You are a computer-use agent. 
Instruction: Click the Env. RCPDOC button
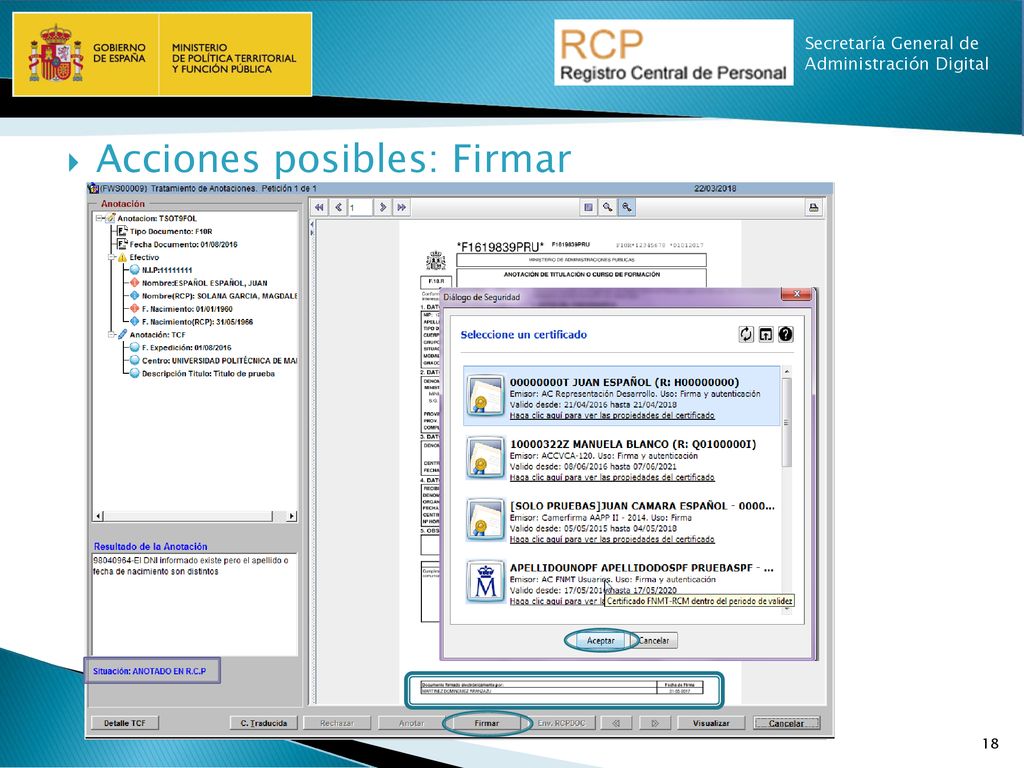coord(561,723)
